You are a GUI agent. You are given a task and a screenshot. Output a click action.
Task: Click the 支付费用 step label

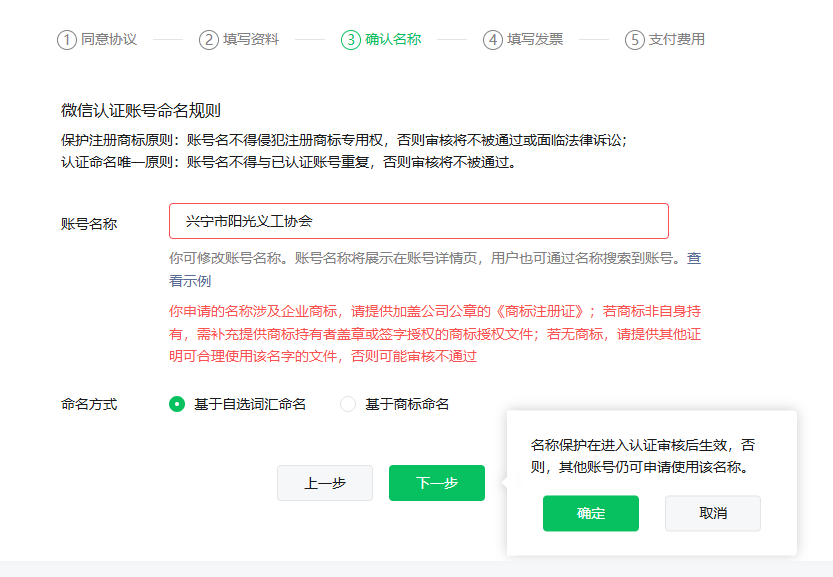pos(677,39)
